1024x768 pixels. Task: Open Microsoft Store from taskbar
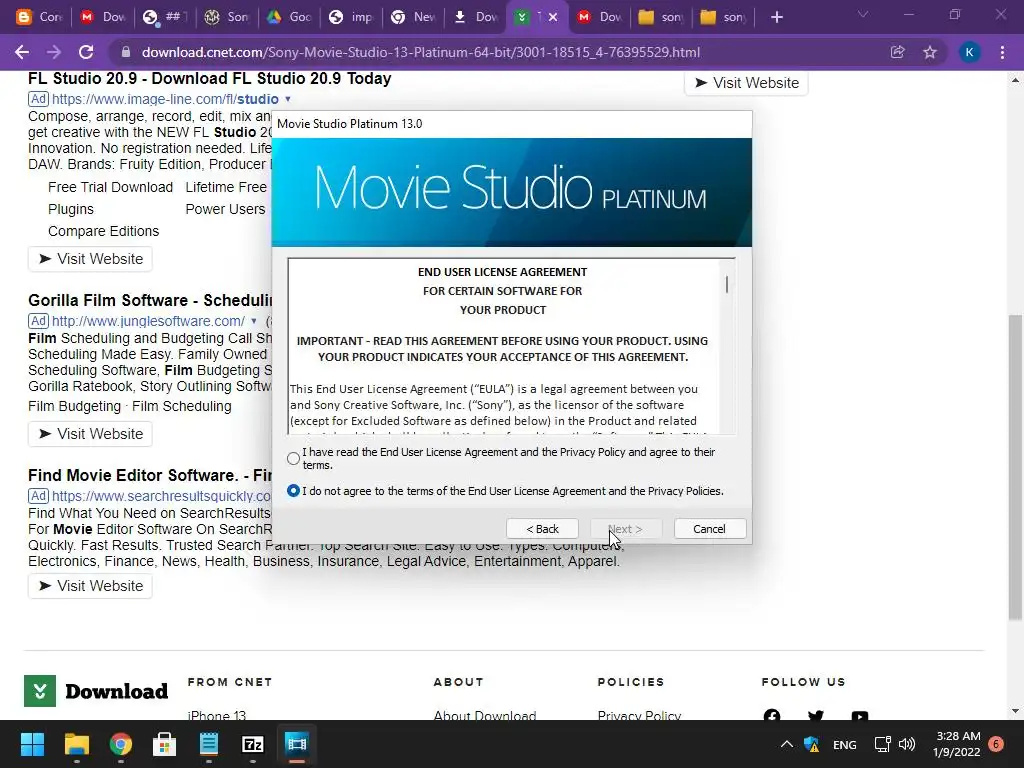click(x=164, y=744)
